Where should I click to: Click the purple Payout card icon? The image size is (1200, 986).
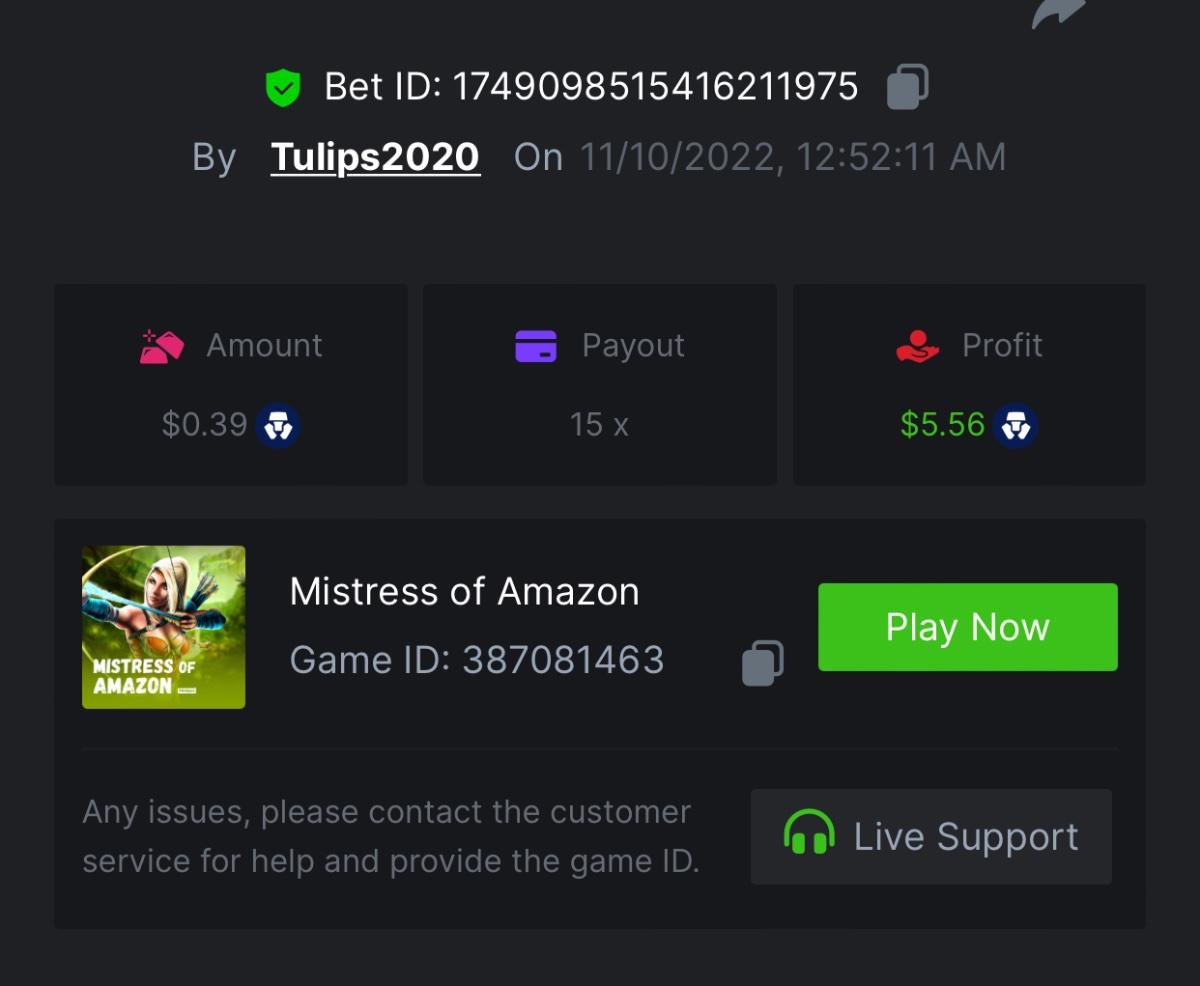(536, 346)
